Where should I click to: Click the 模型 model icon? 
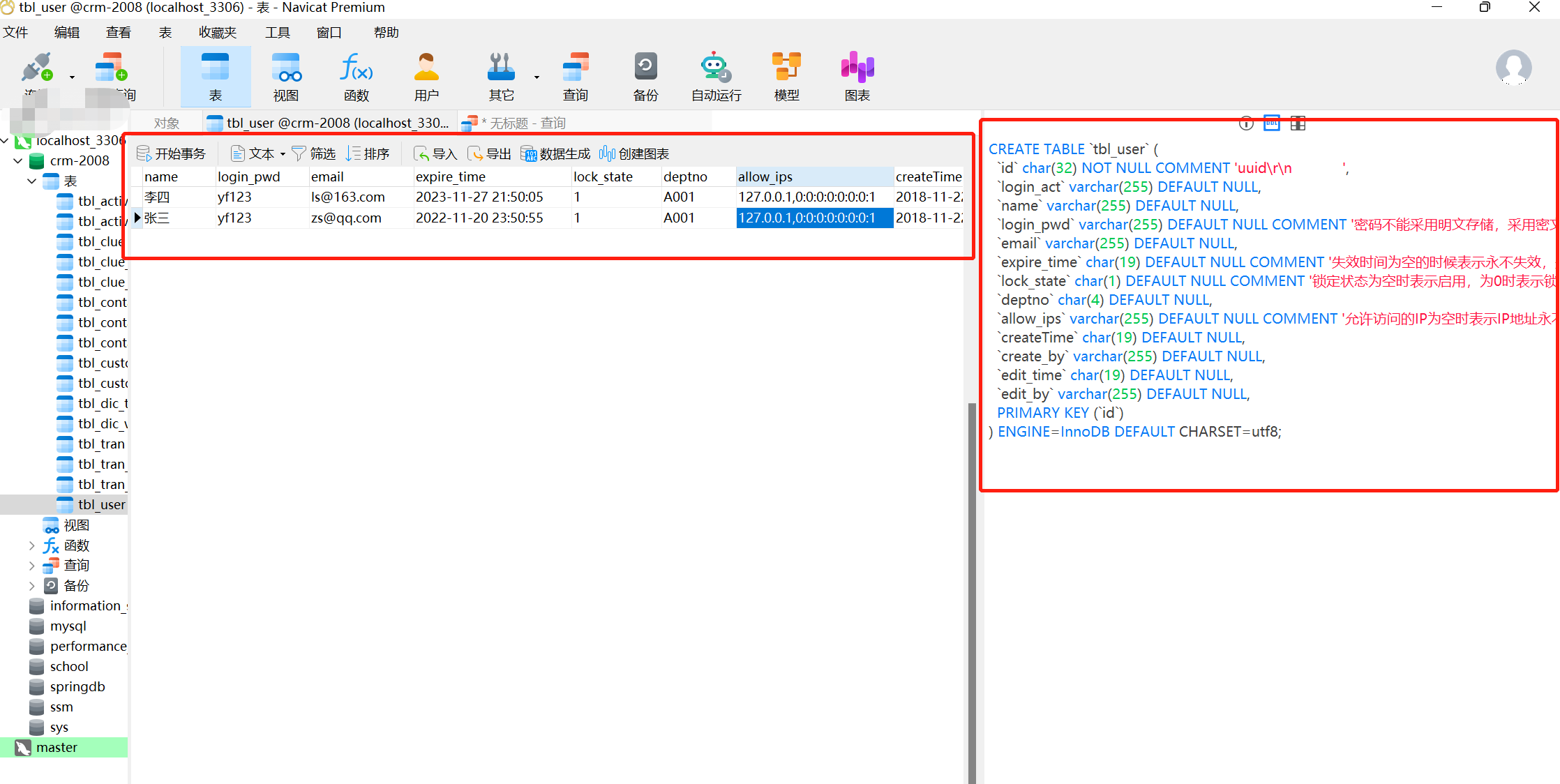786,76
